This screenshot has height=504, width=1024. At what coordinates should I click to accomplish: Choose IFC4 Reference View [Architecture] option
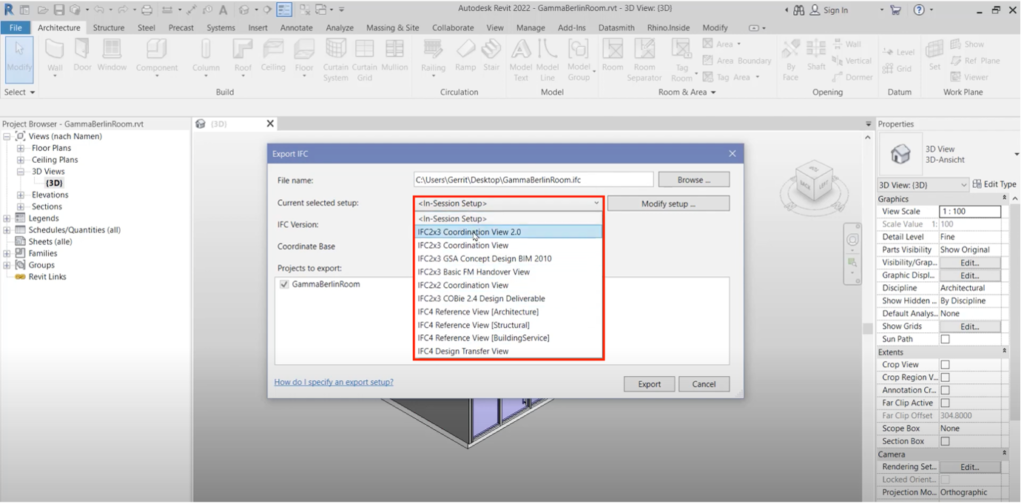pyautogui.click(x=509, y=311)
